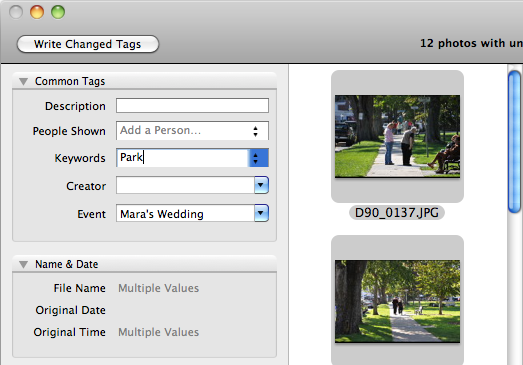Open the People Shown stepper arrows
This screenshot has width=523, height=365.
(x=255, y=131)
